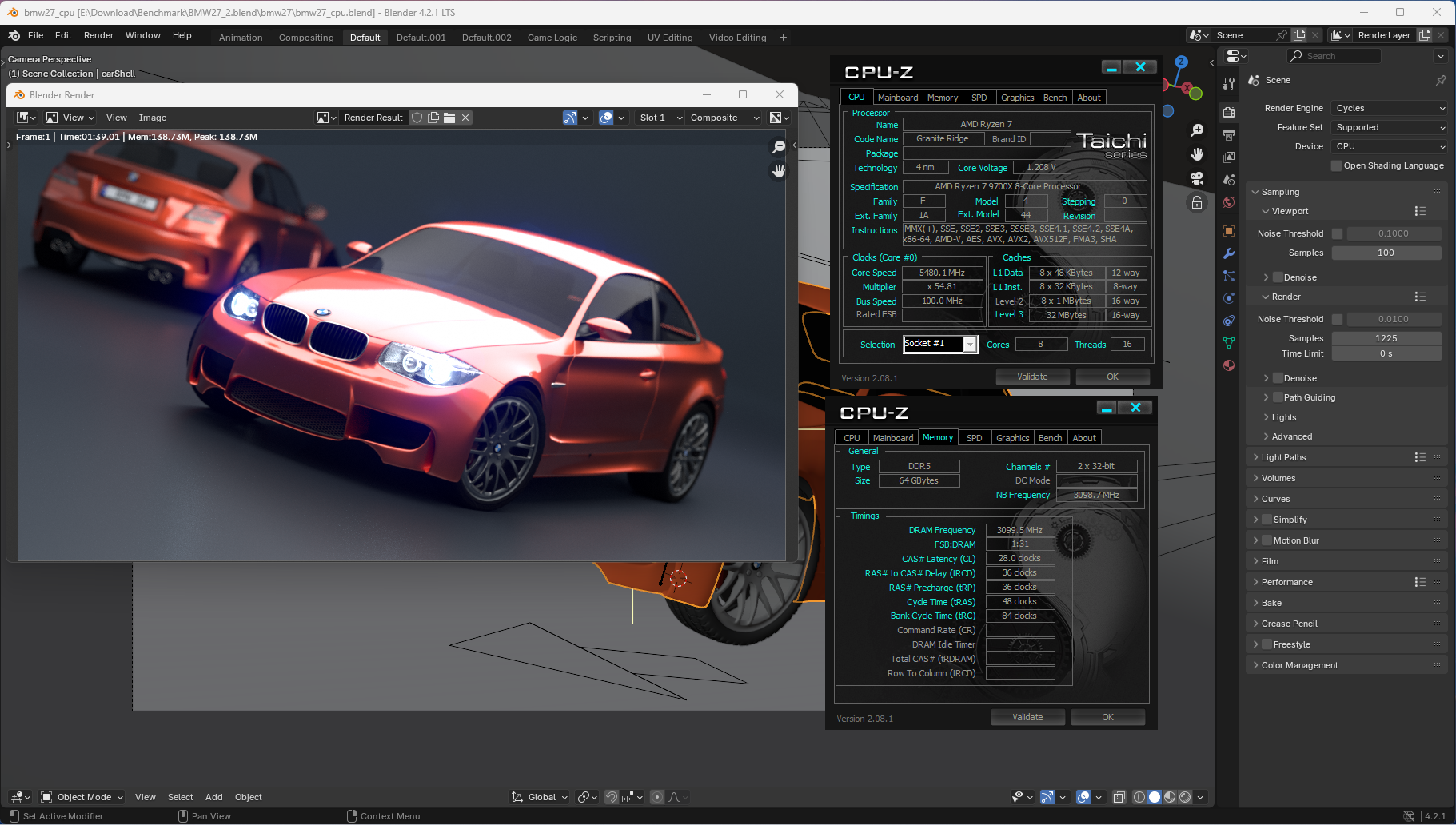Select Wireframe viewport shading icon
The image size is (1456, 825).
[1139, 797]
